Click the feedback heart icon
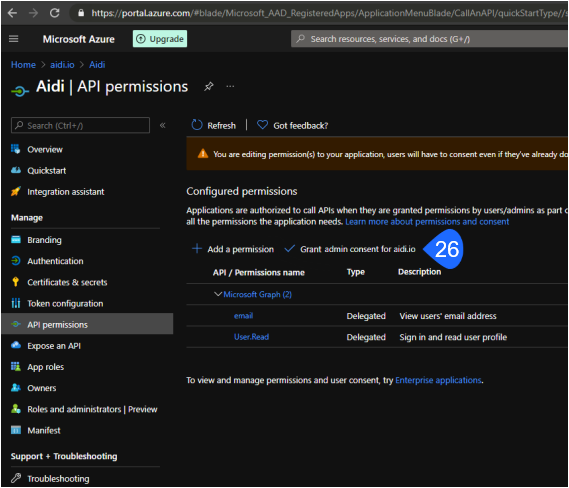Screen dimensions: 569x488 (x=262, y=125)
